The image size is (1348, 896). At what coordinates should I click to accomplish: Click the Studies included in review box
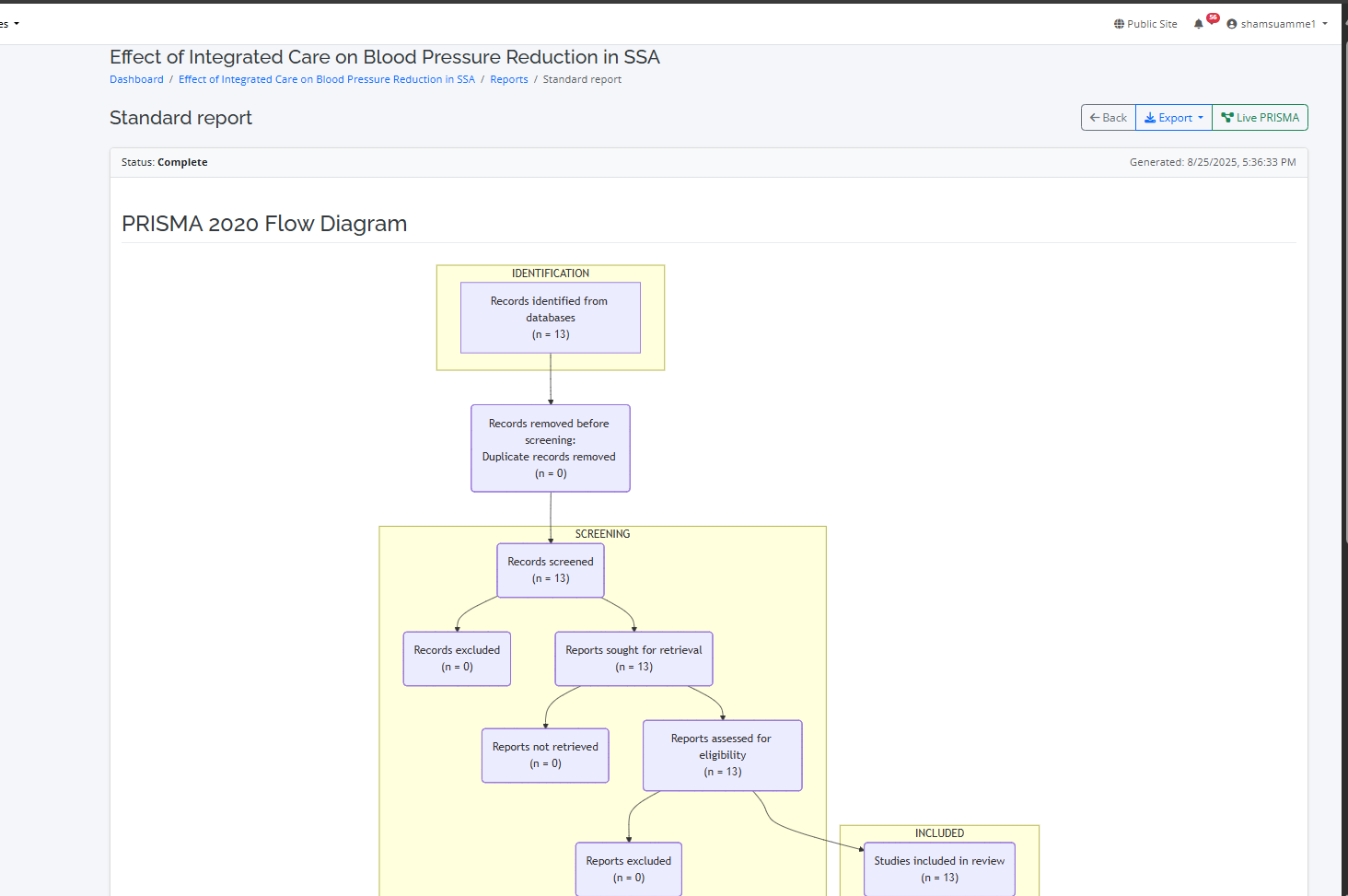(939, 868)
